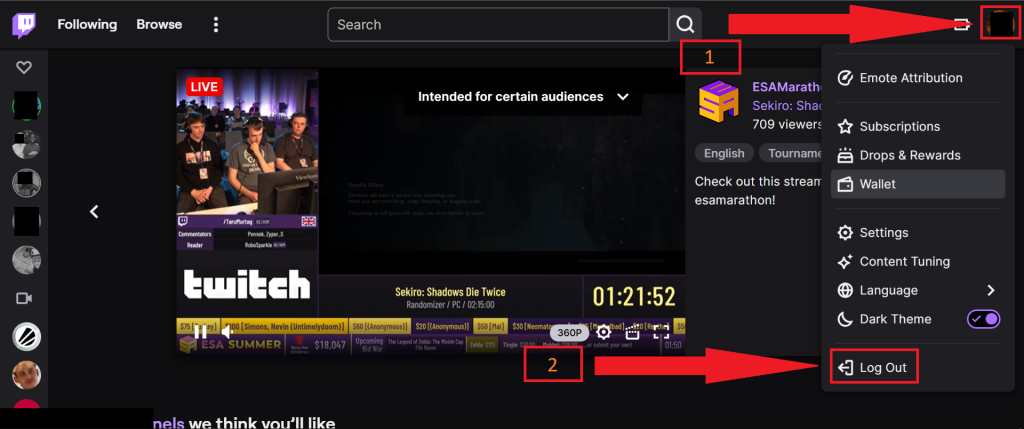Screen dimensions: 1024x429
Task: Open the Following page
Action: point(87,25)
